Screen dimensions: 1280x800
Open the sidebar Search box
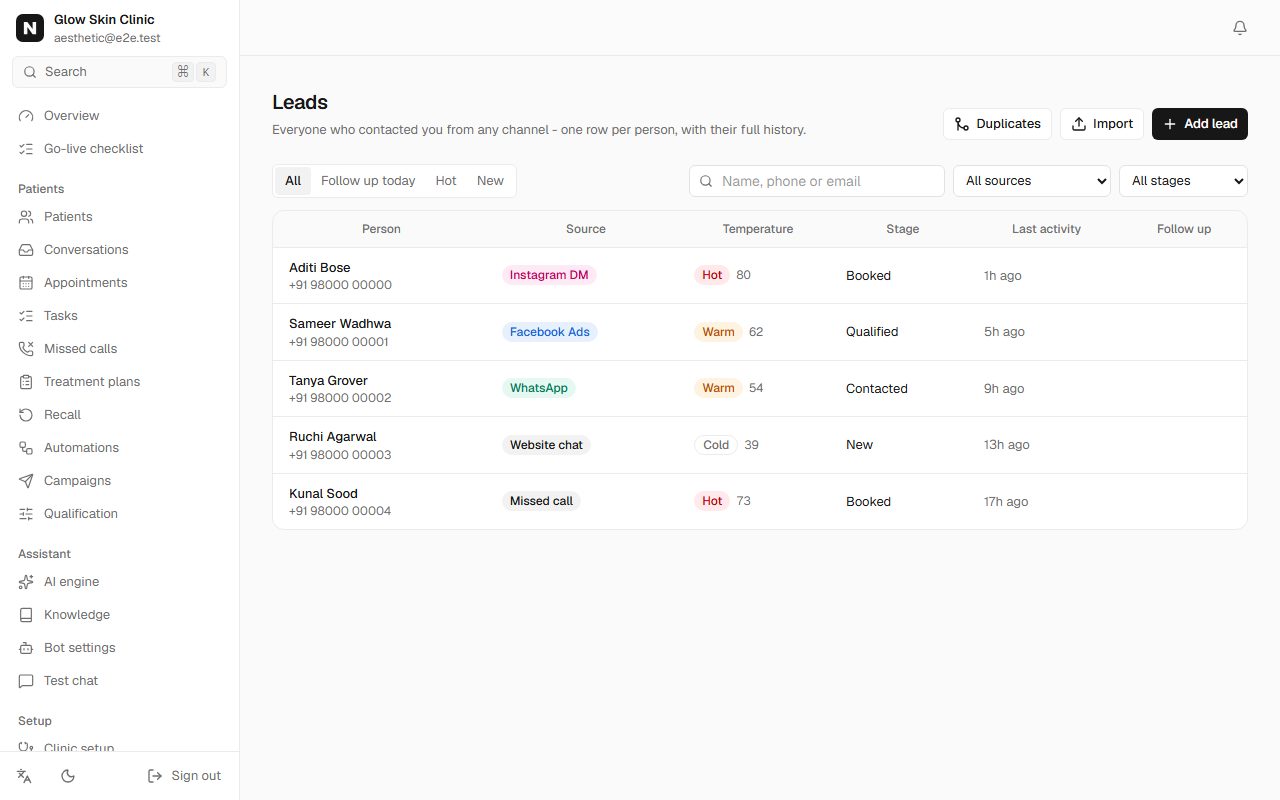[x=119, y=72]
